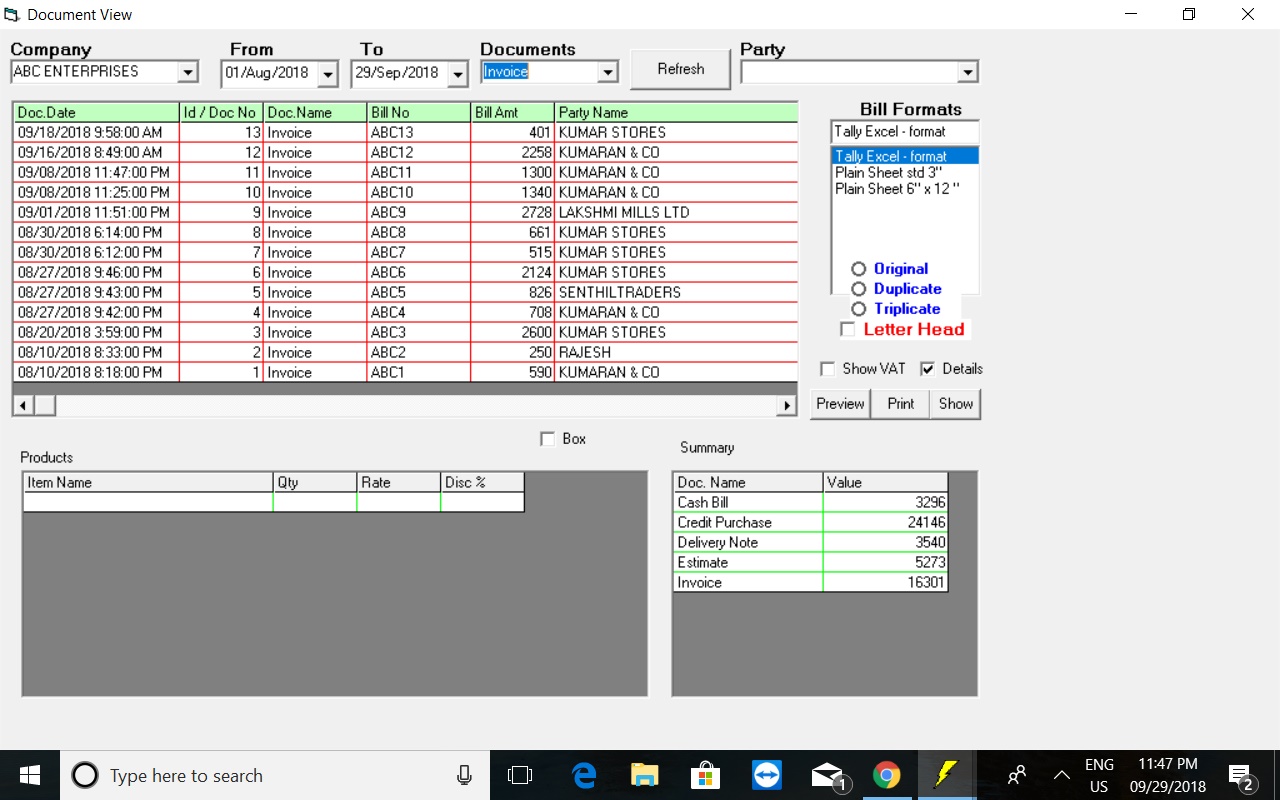This screenshot has height=800, width=1280.
Task: Choose Plain Sheet std 3" bill format
Action: click(888, 173)
